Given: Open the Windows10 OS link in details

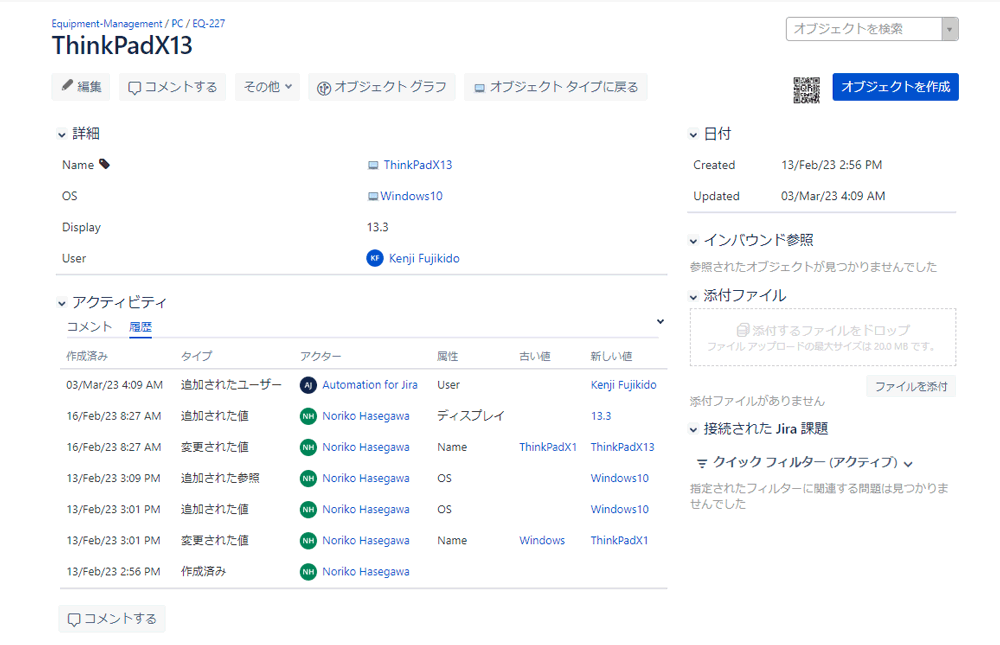Looking at the screenshot, I should [x=411, y=196].
